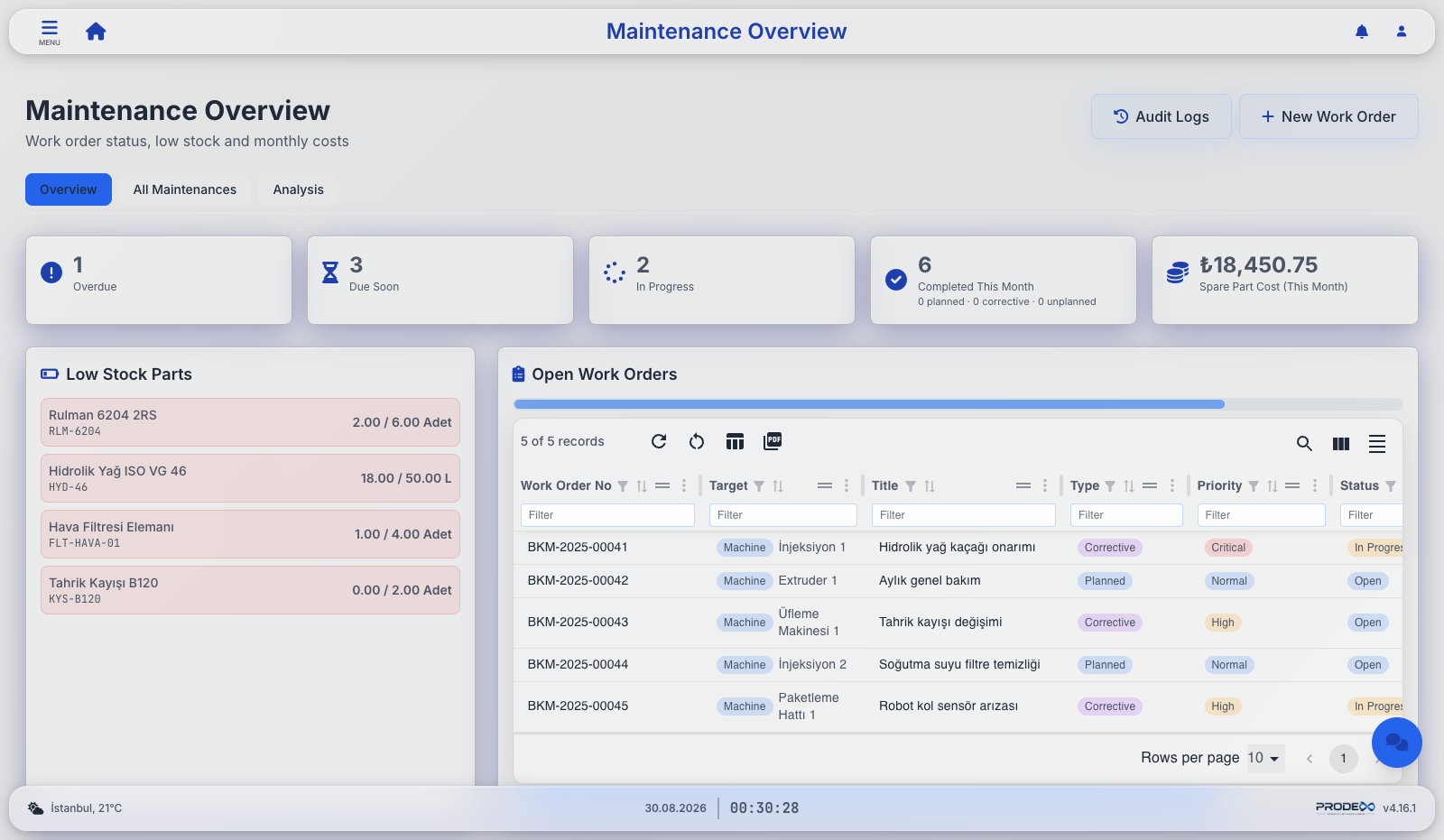The width and height of the screenshot is (1444, 840).
Task: Switch to the Overview tab
Action: (x=69, y=189)
